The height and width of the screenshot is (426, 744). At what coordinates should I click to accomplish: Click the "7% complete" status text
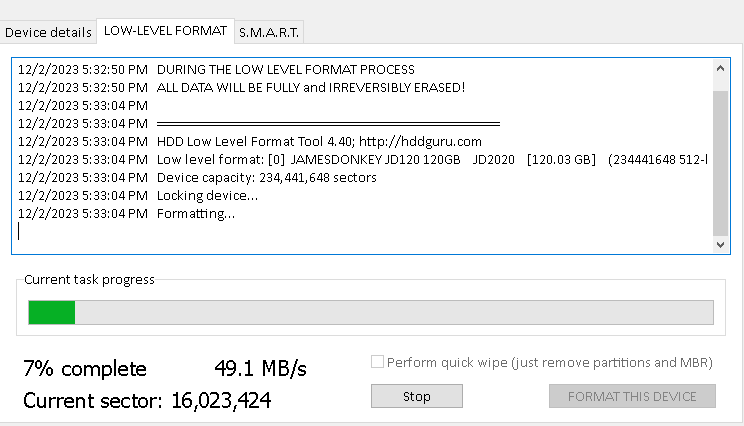84,368
